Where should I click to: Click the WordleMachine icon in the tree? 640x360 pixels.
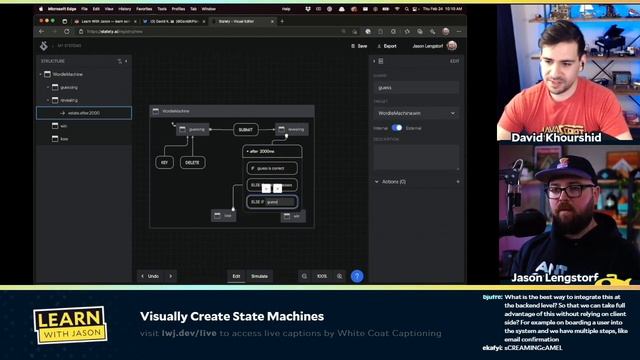(47, 74)
